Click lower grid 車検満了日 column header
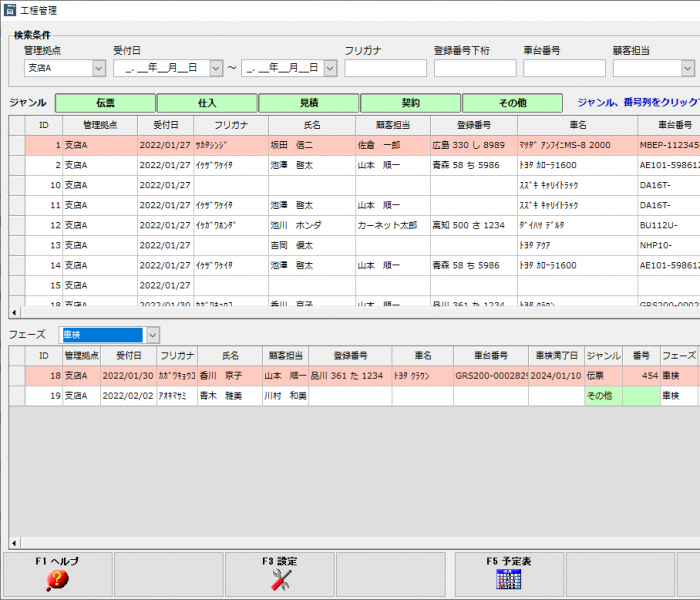700x600 pixels. 557,356
